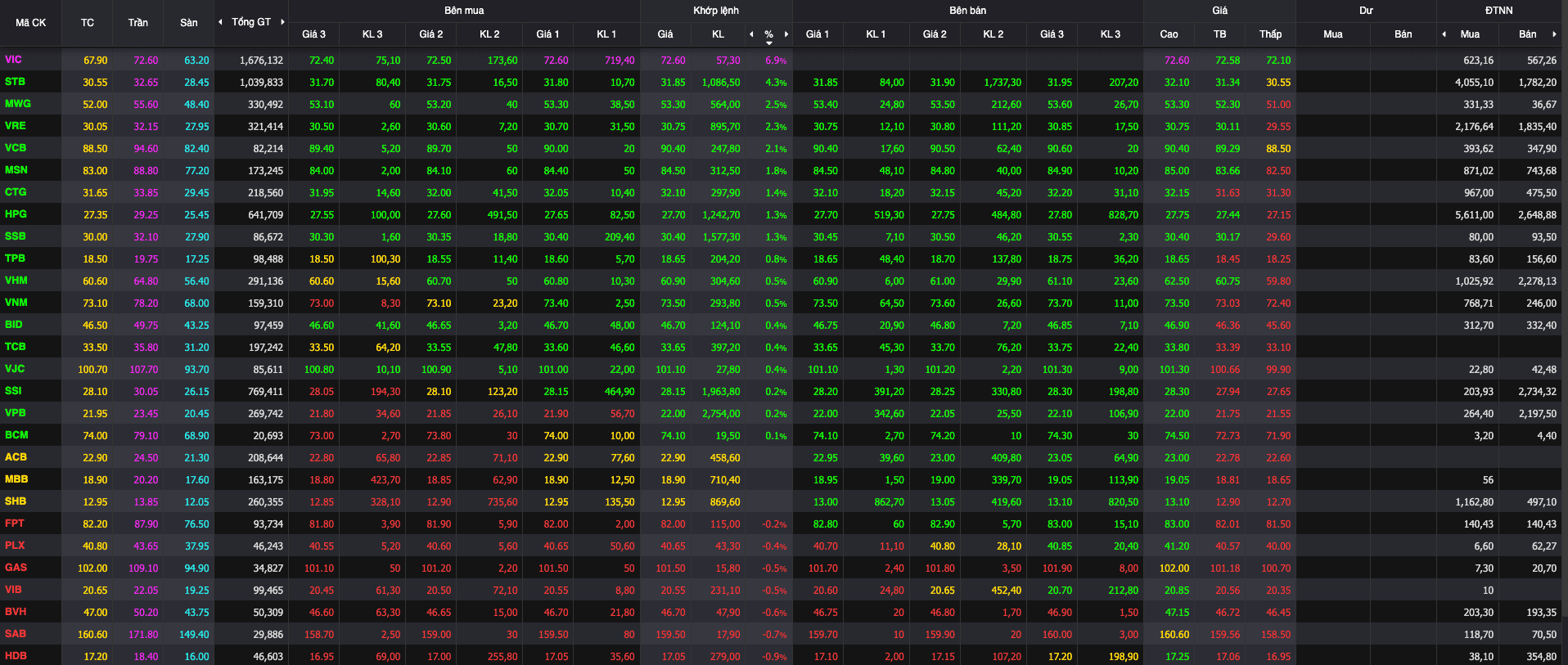Click the TB price column header

[1219, 34]
